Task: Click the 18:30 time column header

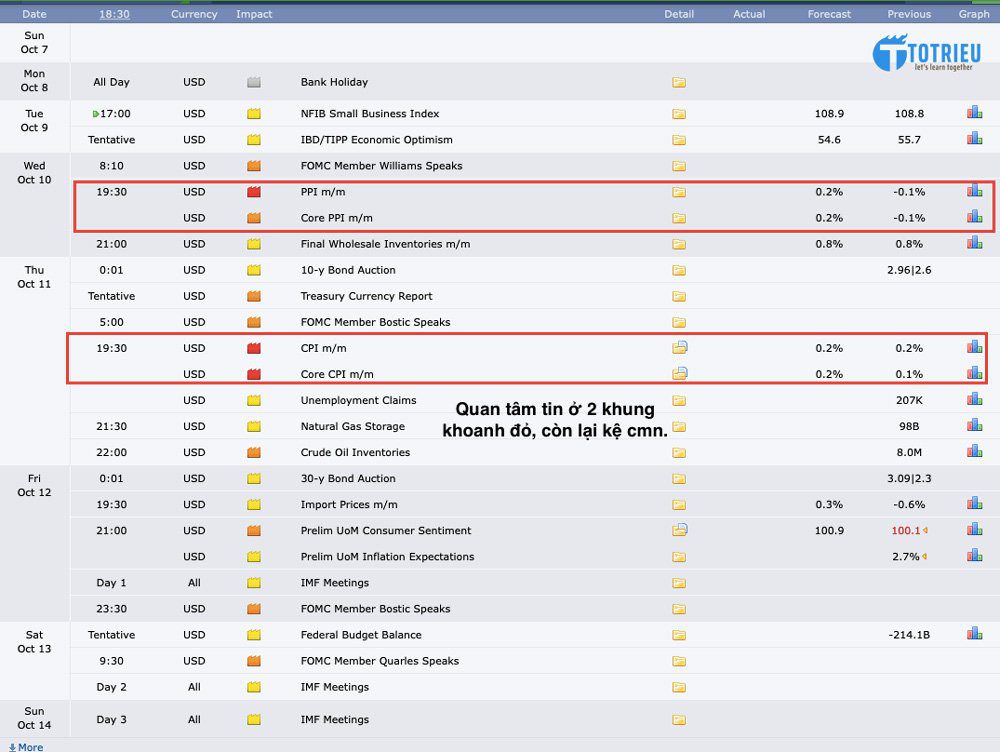Action: [114, 14]
